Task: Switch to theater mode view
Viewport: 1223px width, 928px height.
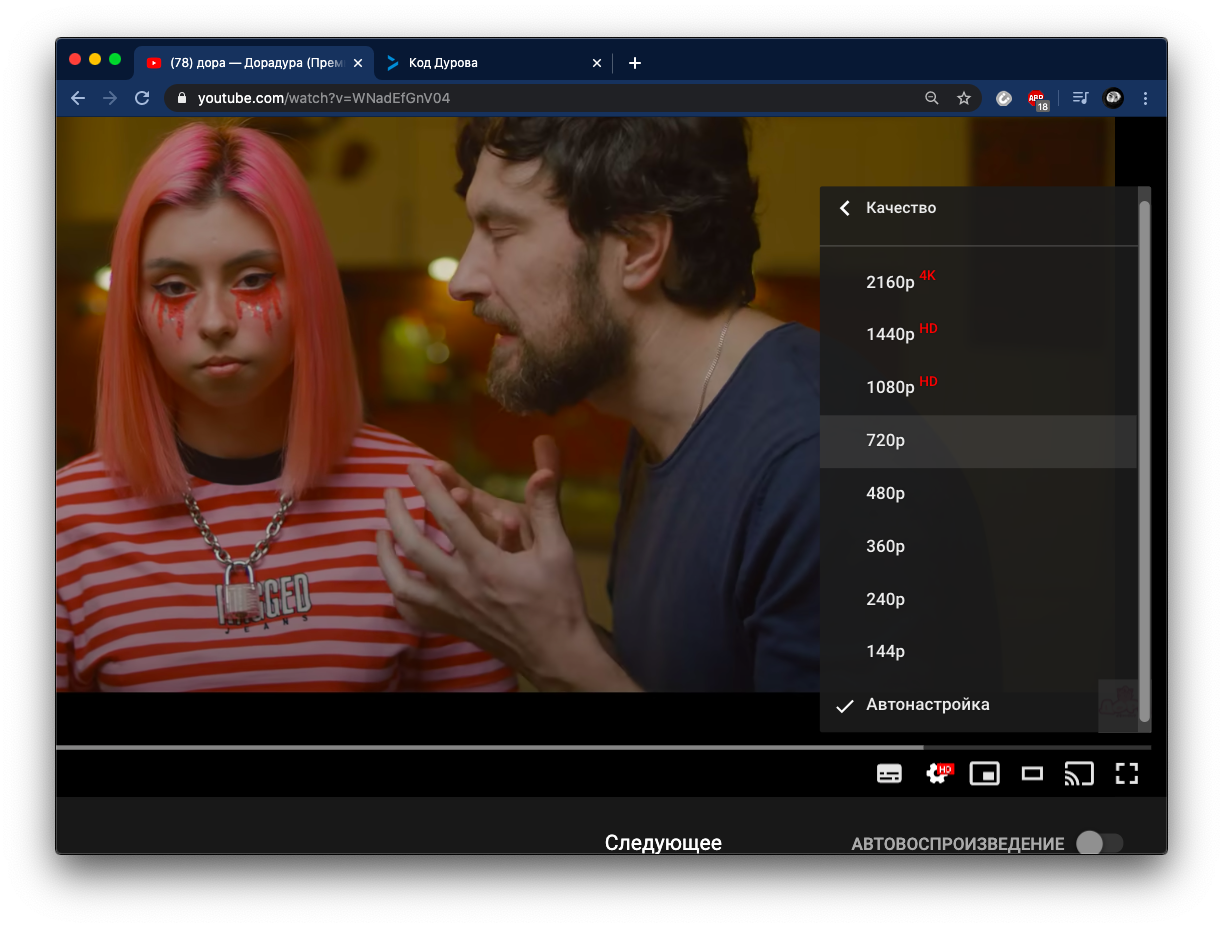Action: pyautogui.click(x=1032, y=773)
